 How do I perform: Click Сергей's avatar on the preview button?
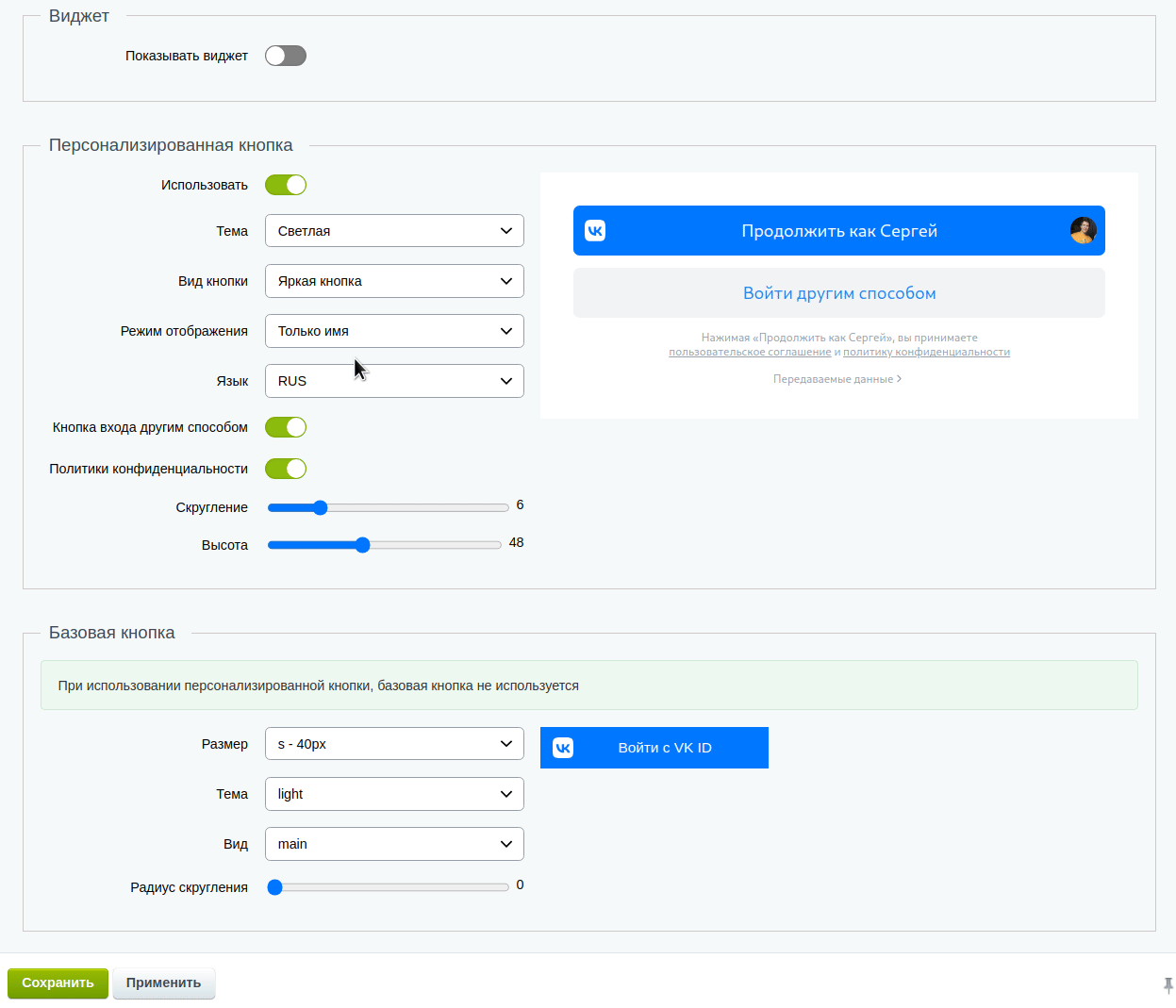coord(1084,230)
